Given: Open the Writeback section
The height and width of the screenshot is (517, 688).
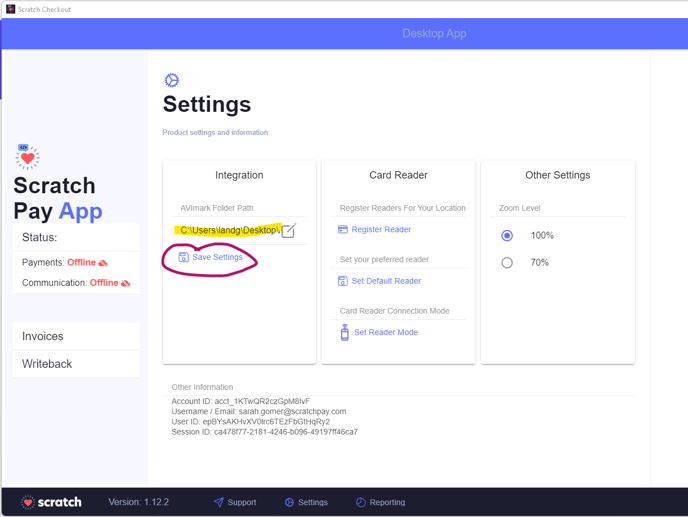Looking at the screenshot, I should (x=76, y=364).
